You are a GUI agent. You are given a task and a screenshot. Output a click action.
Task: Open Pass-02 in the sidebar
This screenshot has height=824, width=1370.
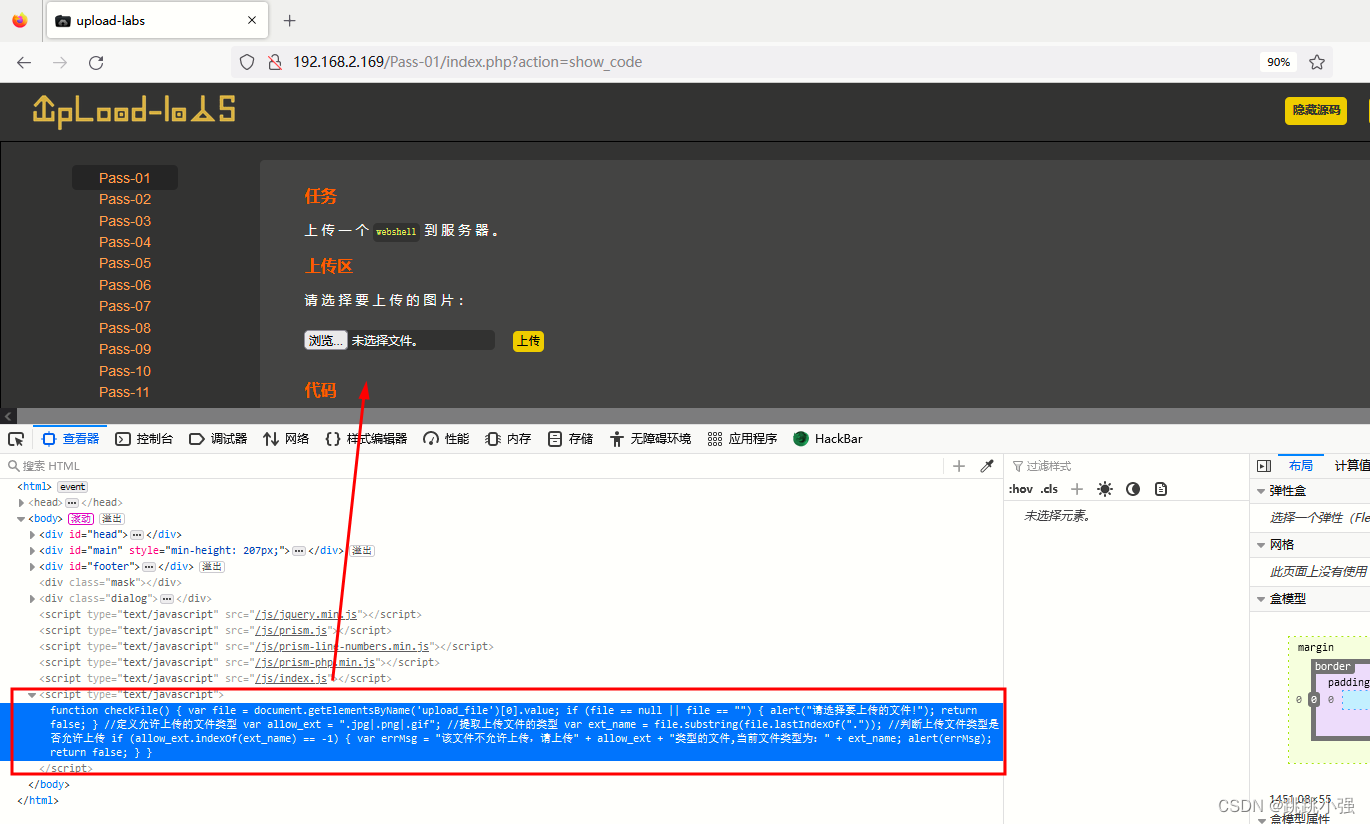click(x=125, y=199)
